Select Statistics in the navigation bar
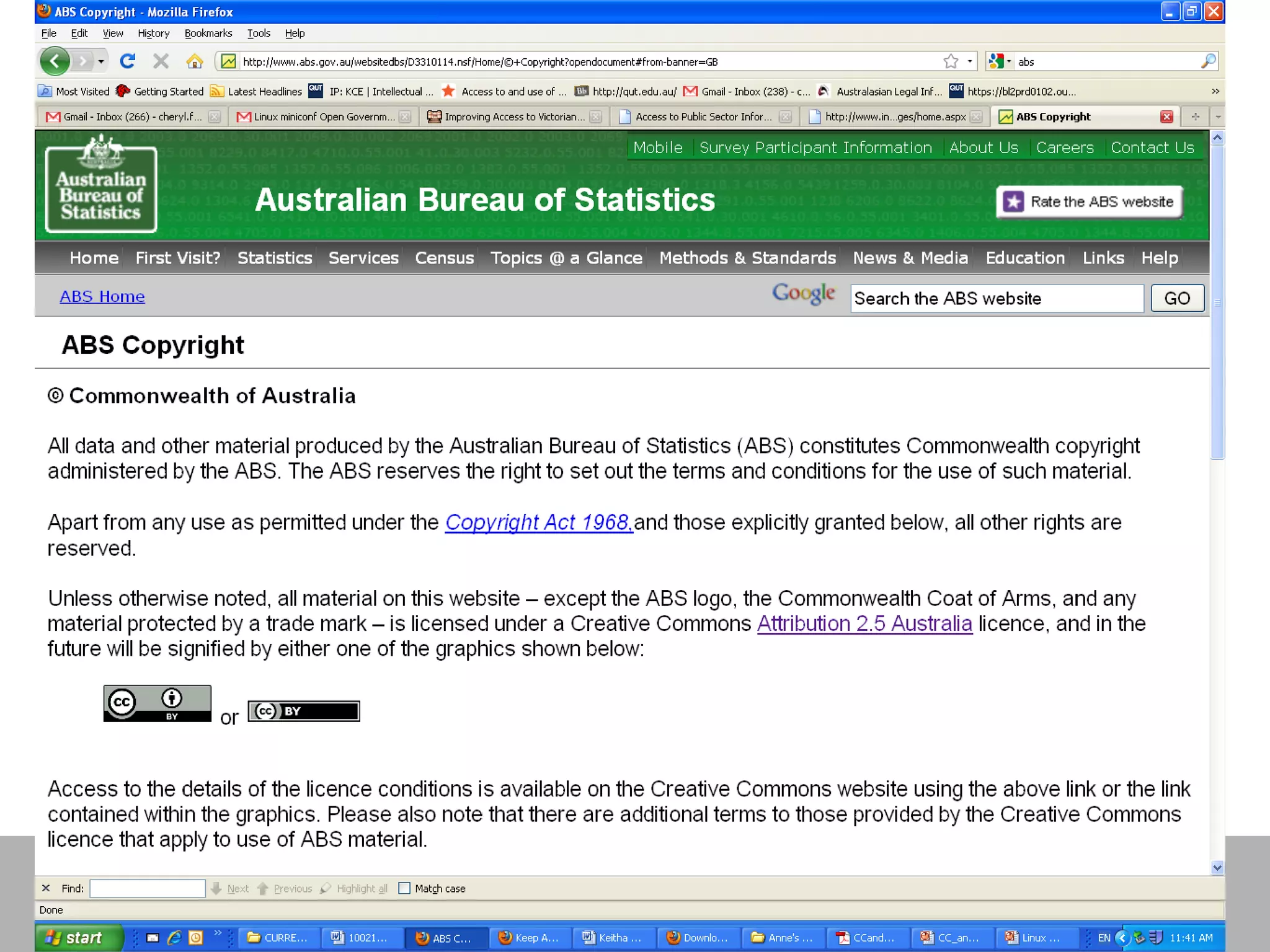 [275, 258]
